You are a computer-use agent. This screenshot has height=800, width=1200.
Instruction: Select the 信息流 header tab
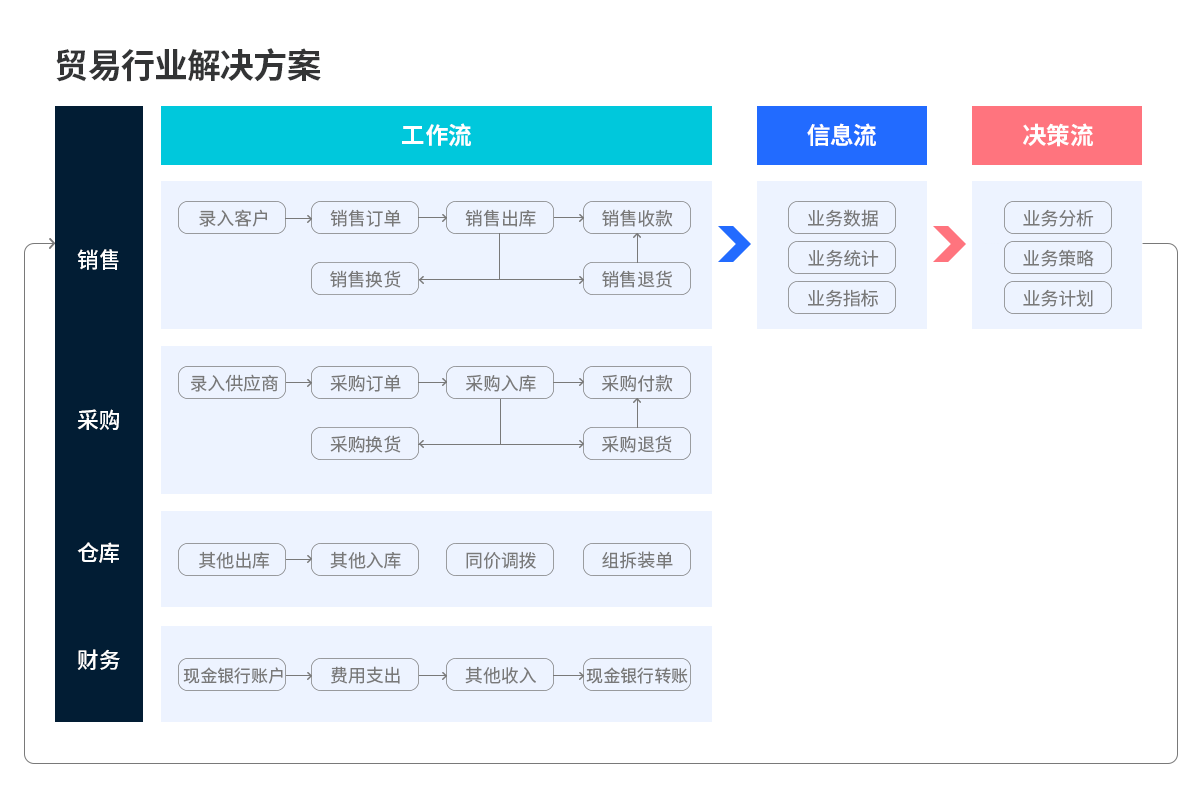[841, 136]
